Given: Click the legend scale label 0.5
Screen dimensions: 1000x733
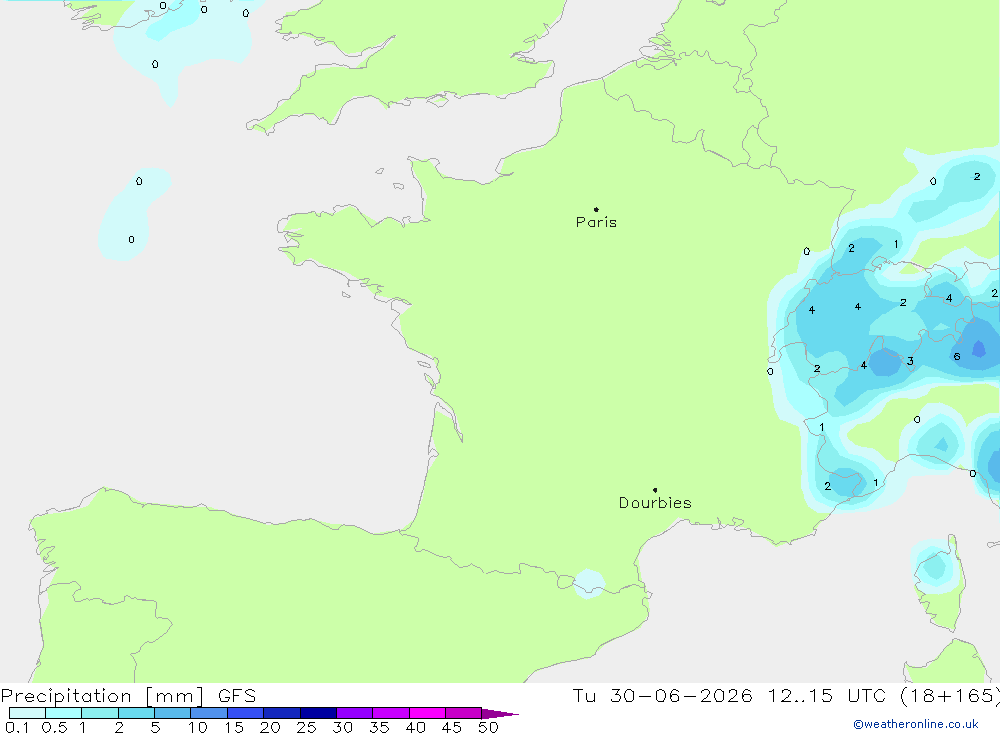Looking at the screenshot, I should click(54, 727).
